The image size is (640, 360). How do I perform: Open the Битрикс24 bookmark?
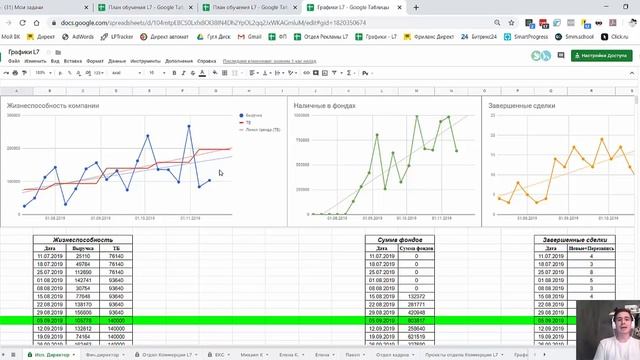pyautogui.click(x=479, y=37)
